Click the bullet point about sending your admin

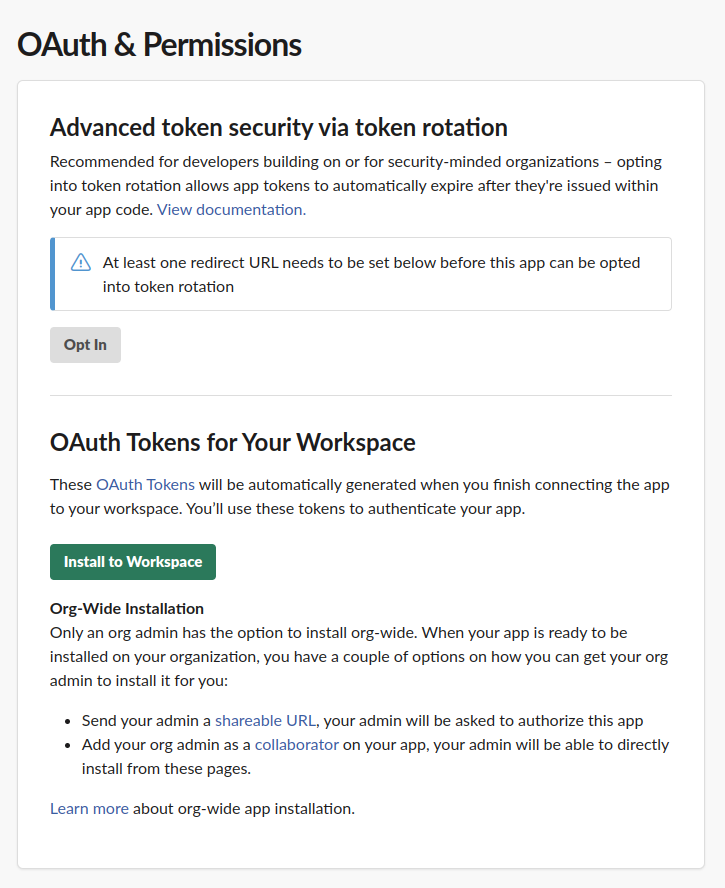[x=362, y=720]
